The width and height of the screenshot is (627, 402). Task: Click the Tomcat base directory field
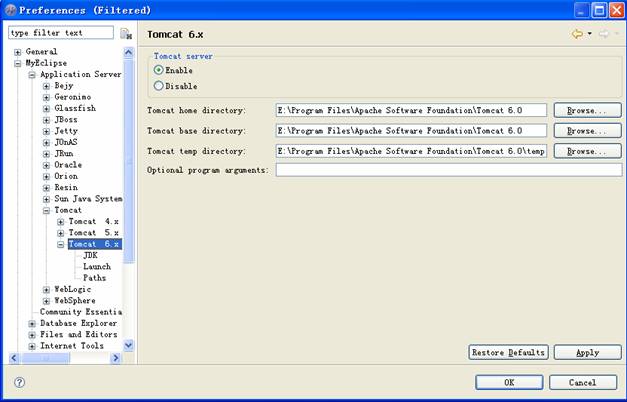click(x=411, y=130)
